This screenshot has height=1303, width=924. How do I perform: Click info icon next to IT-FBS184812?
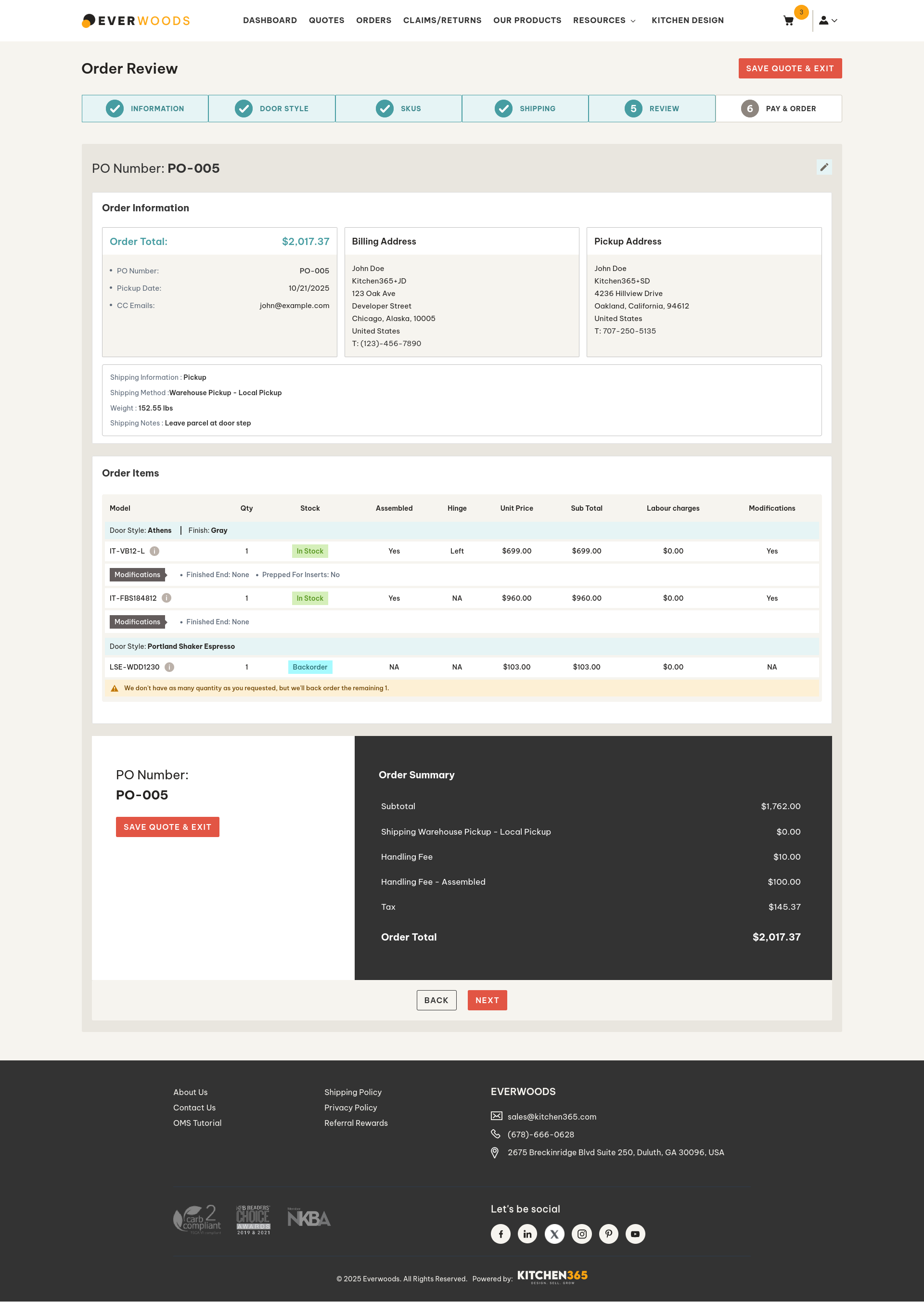point(166,598)
